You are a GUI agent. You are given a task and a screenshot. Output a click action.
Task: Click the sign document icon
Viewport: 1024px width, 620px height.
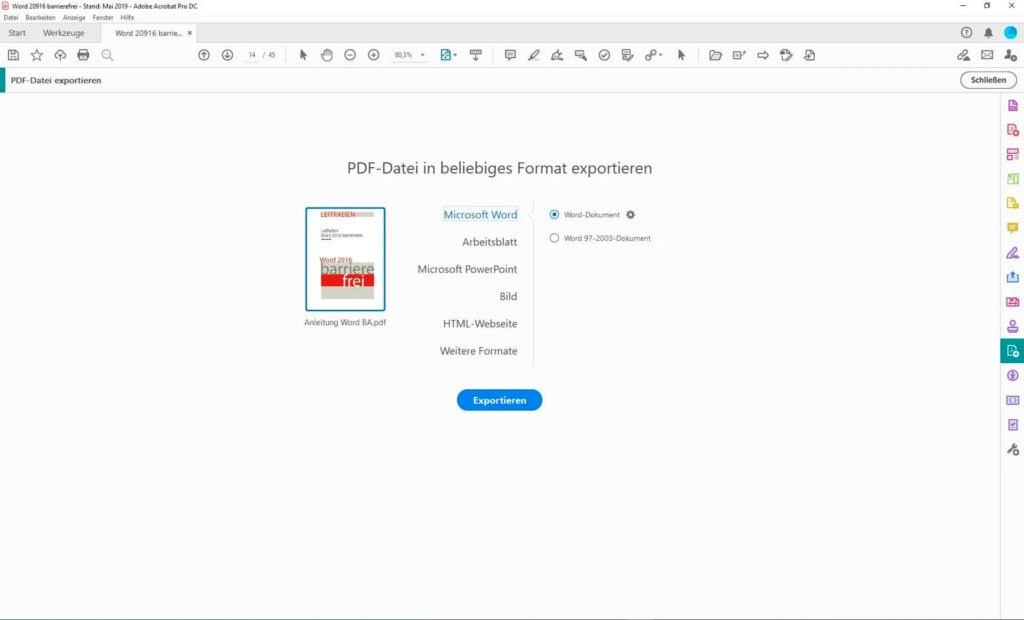(x=557, y=56)
